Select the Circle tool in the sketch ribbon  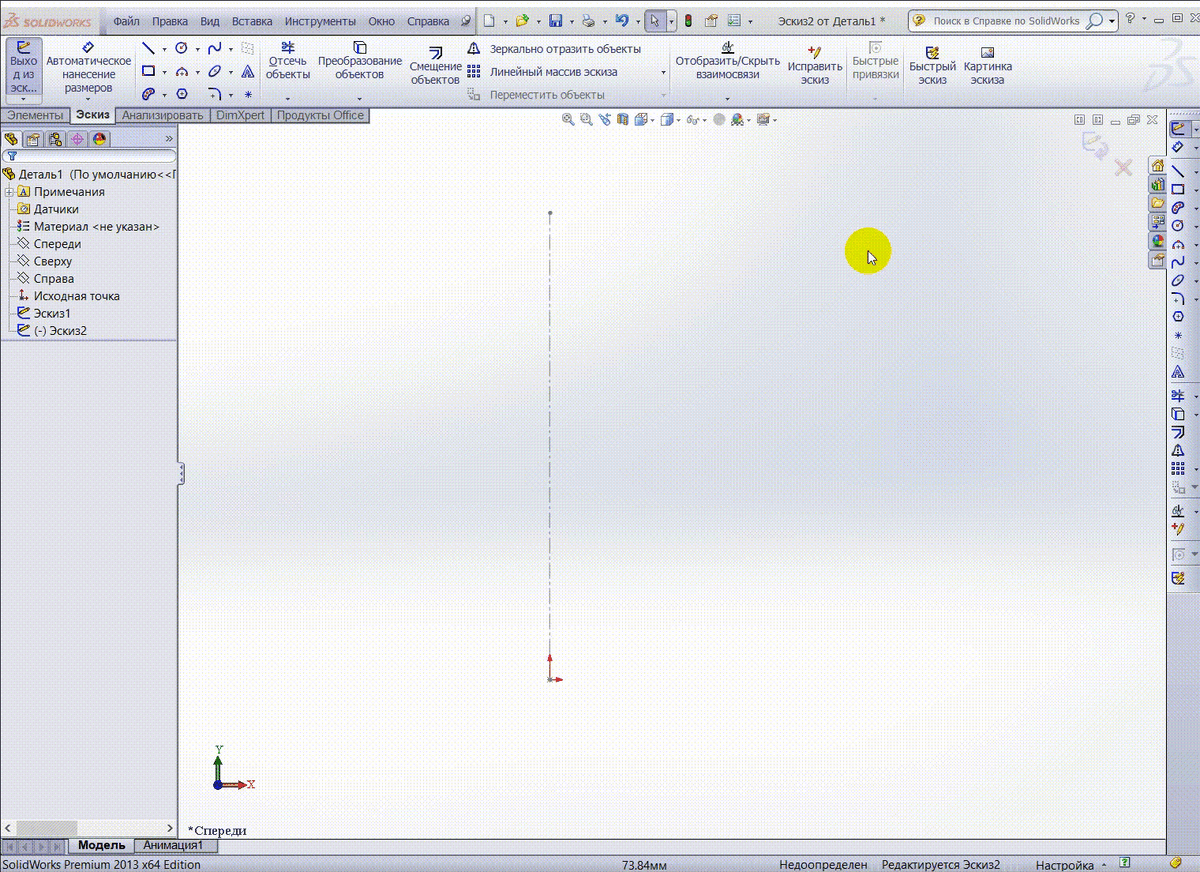click(x=182, y=48)
